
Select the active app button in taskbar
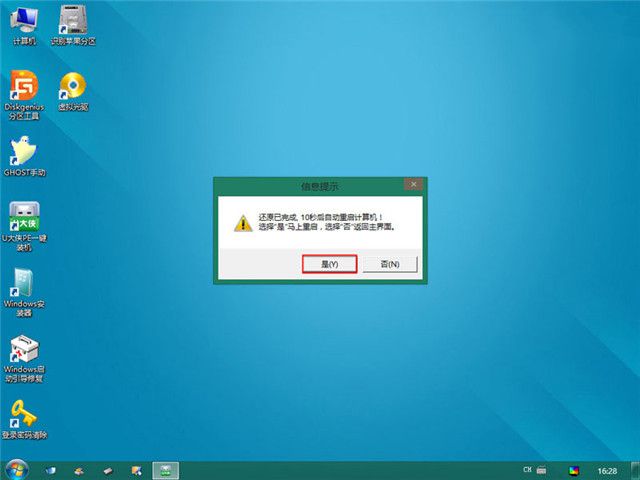point(165,469)
